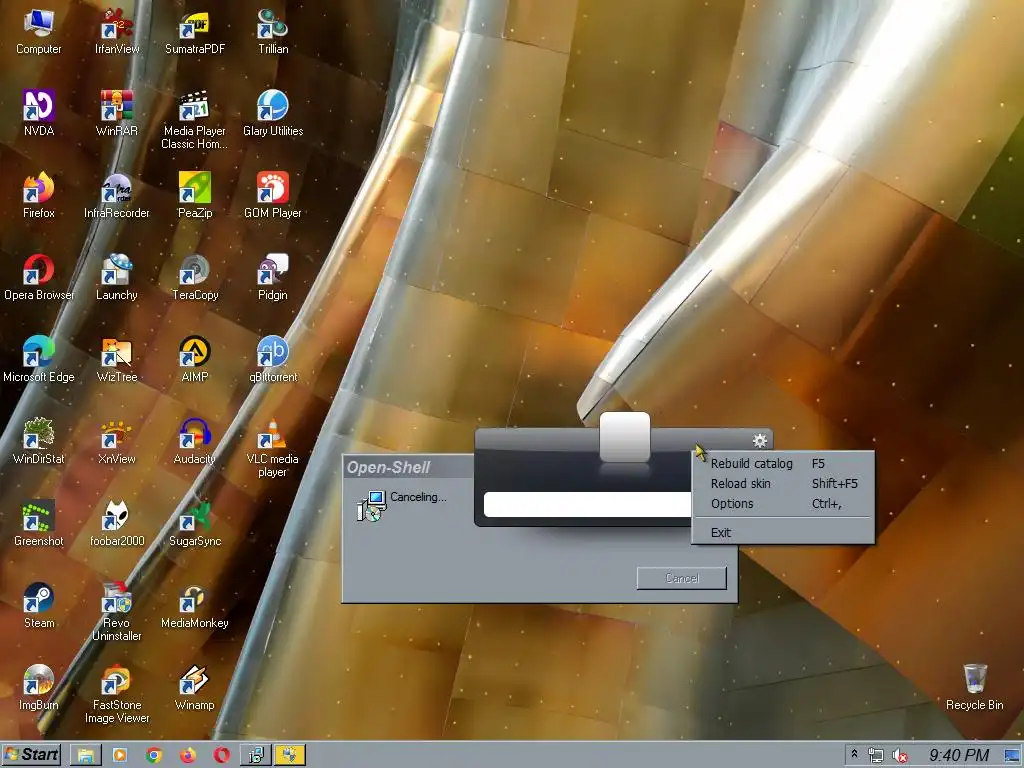Select the Greenshot desktop shortcut
The image size is (1024, 768).
tap(39, 524)
